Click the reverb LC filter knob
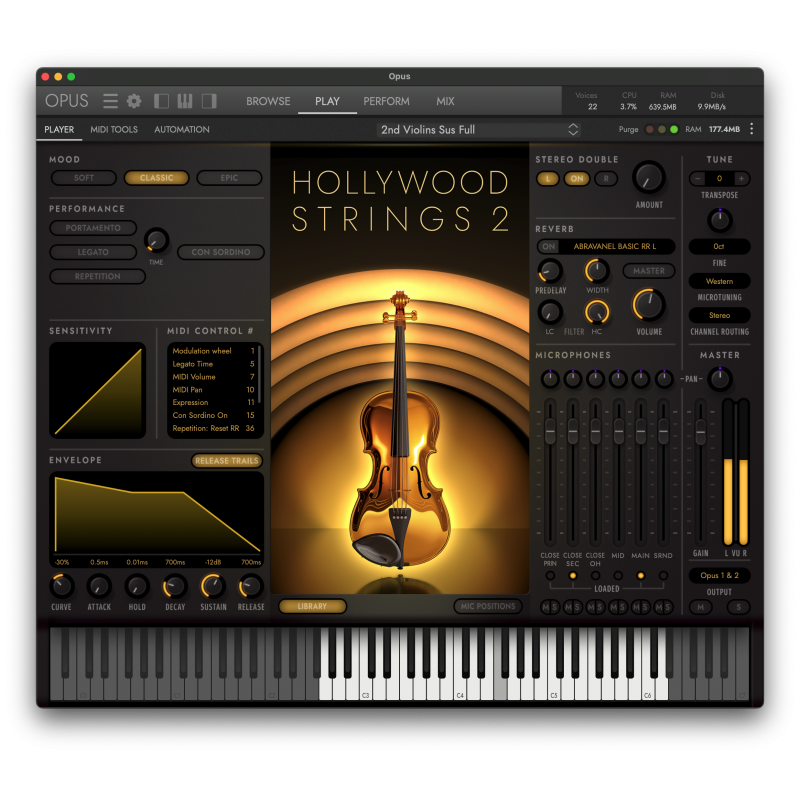 coord(550,312)
